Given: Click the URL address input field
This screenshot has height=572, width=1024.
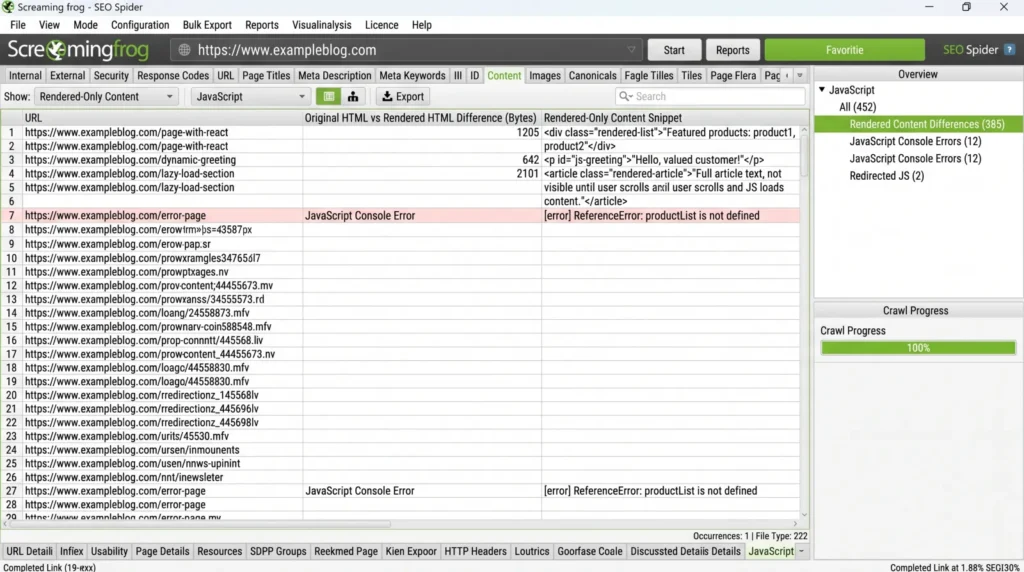Looking at the screenshot, I should pyautogui.click(x=408, y=50).
